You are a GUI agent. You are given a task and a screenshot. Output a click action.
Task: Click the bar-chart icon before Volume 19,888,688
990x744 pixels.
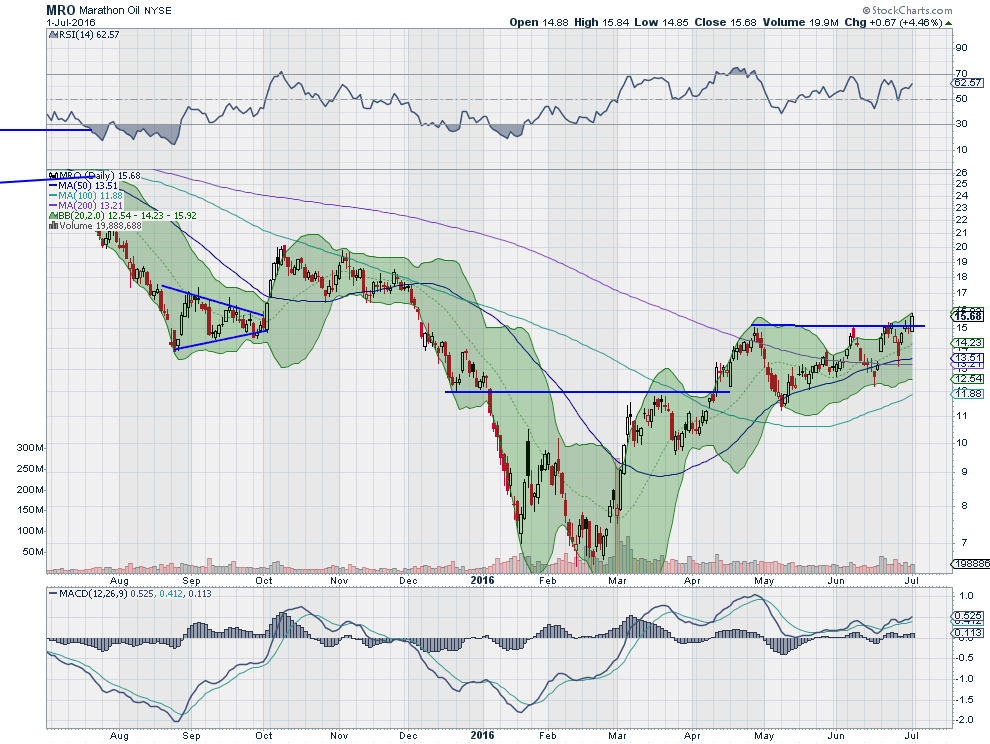[53, 225]
